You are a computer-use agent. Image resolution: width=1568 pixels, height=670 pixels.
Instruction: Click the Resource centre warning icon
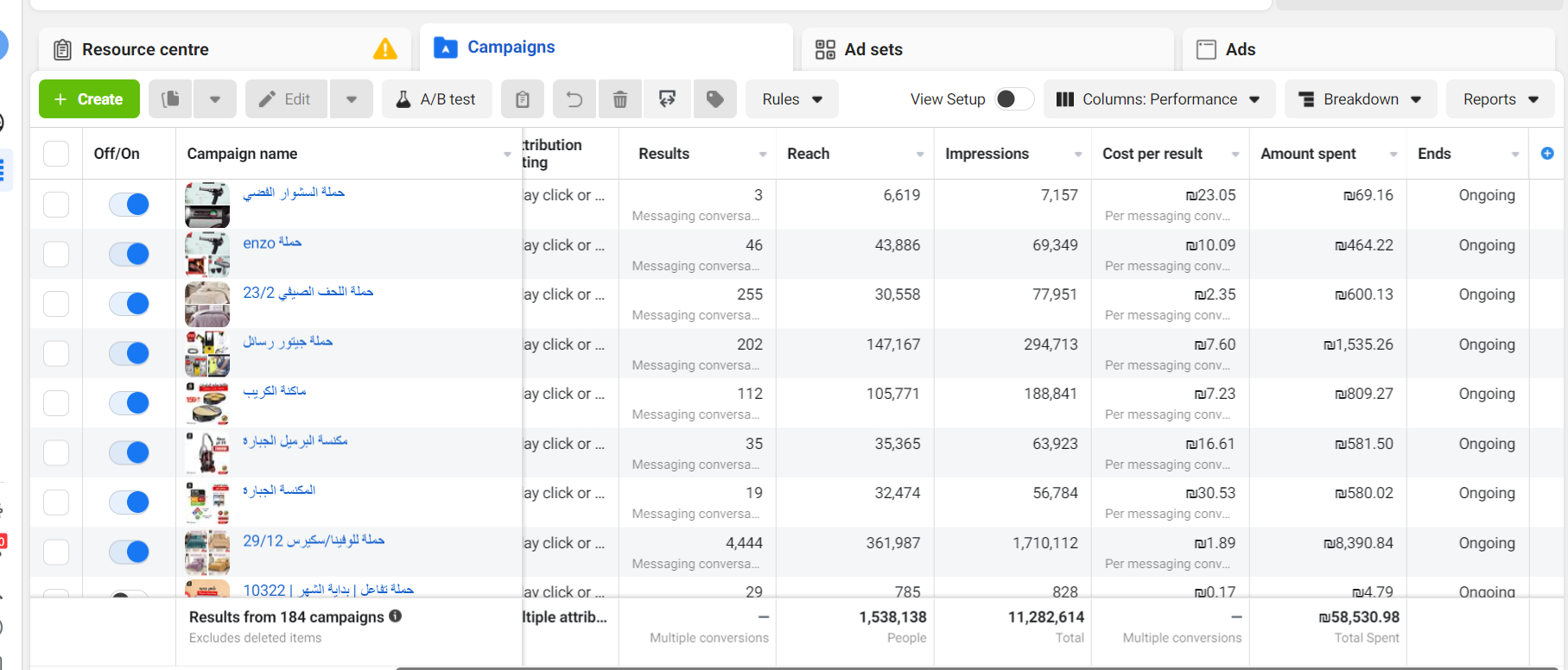coord(385,49)
